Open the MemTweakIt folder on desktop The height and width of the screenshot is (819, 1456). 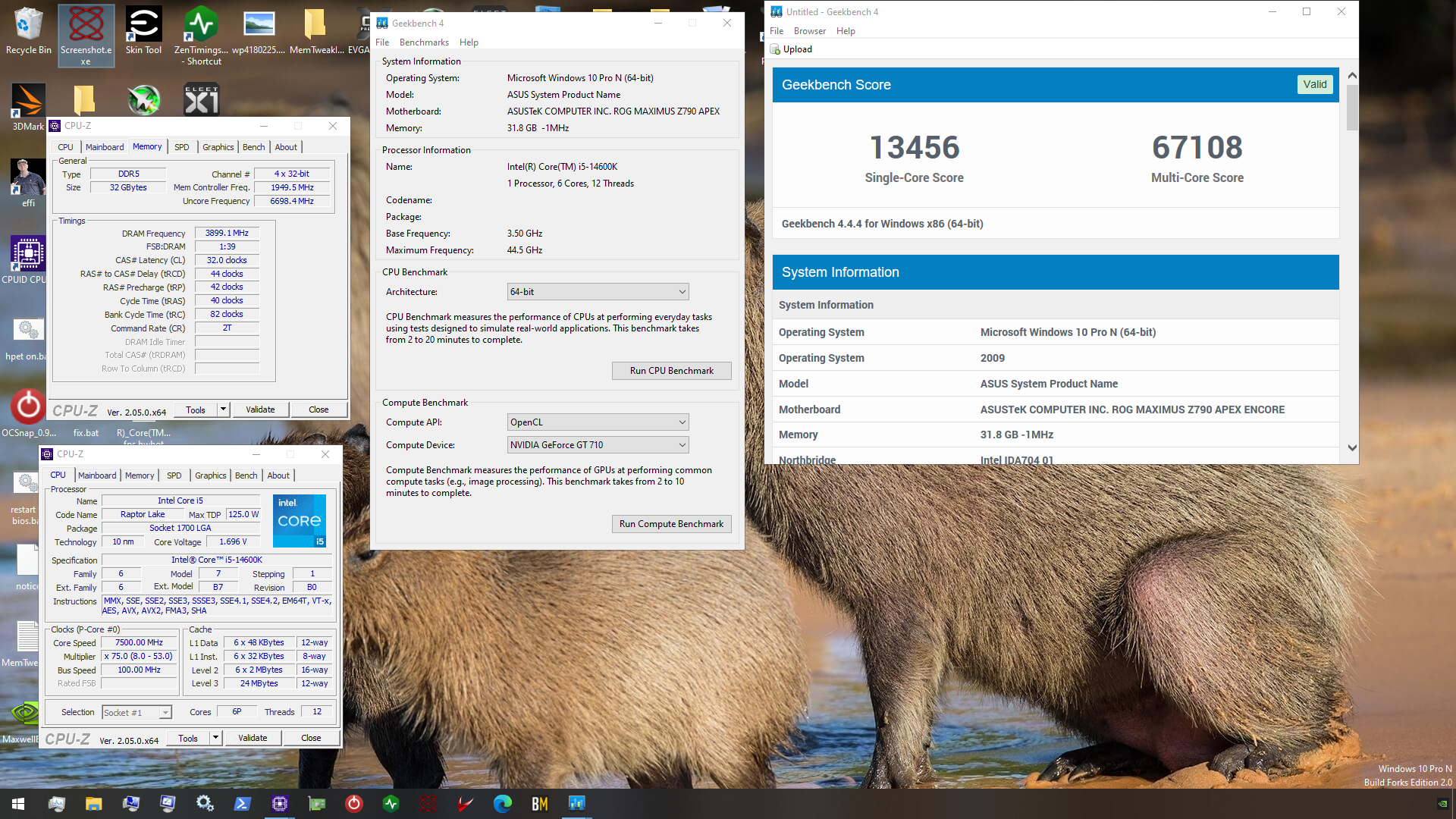(x=316, y=32)
